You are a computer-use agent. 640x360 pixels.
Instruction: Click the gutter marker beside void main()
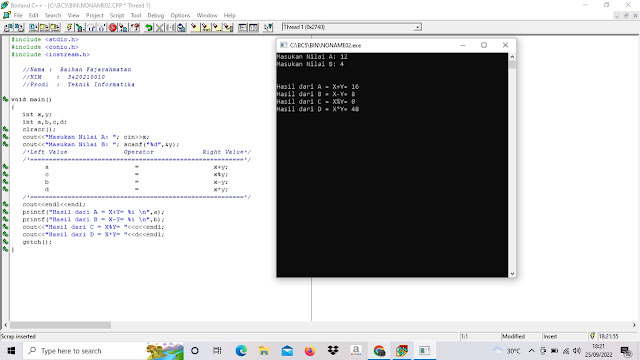pyautogui.click(x=5, y=99)
